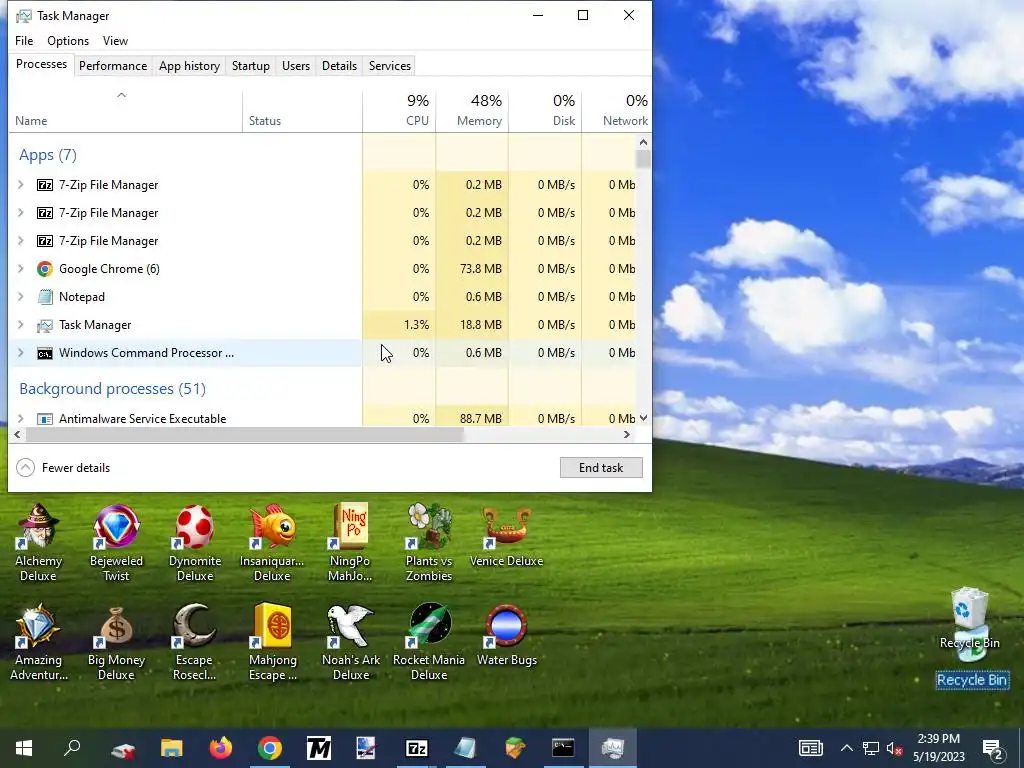This screenshot has height=768, width=1024.
Task: Open the Users tab
Action: (296, 66)
